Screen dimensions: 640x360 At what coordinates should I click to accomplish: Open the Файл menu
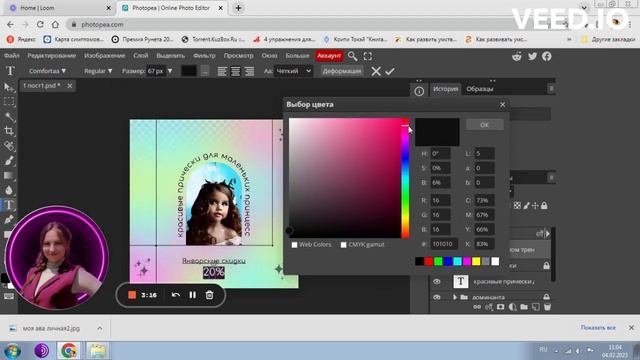tap(12, 56)
